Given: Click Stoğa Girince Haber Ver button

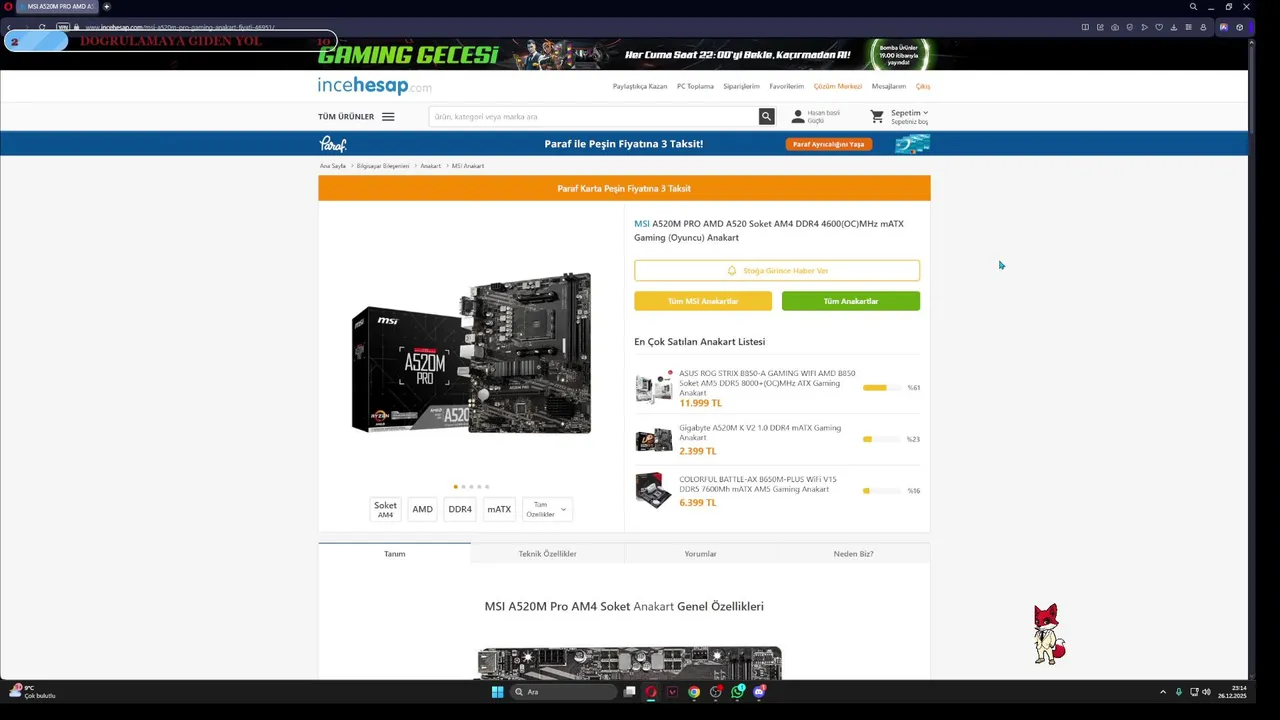Looking at the screenshot, I should click(x=777, y=271).
